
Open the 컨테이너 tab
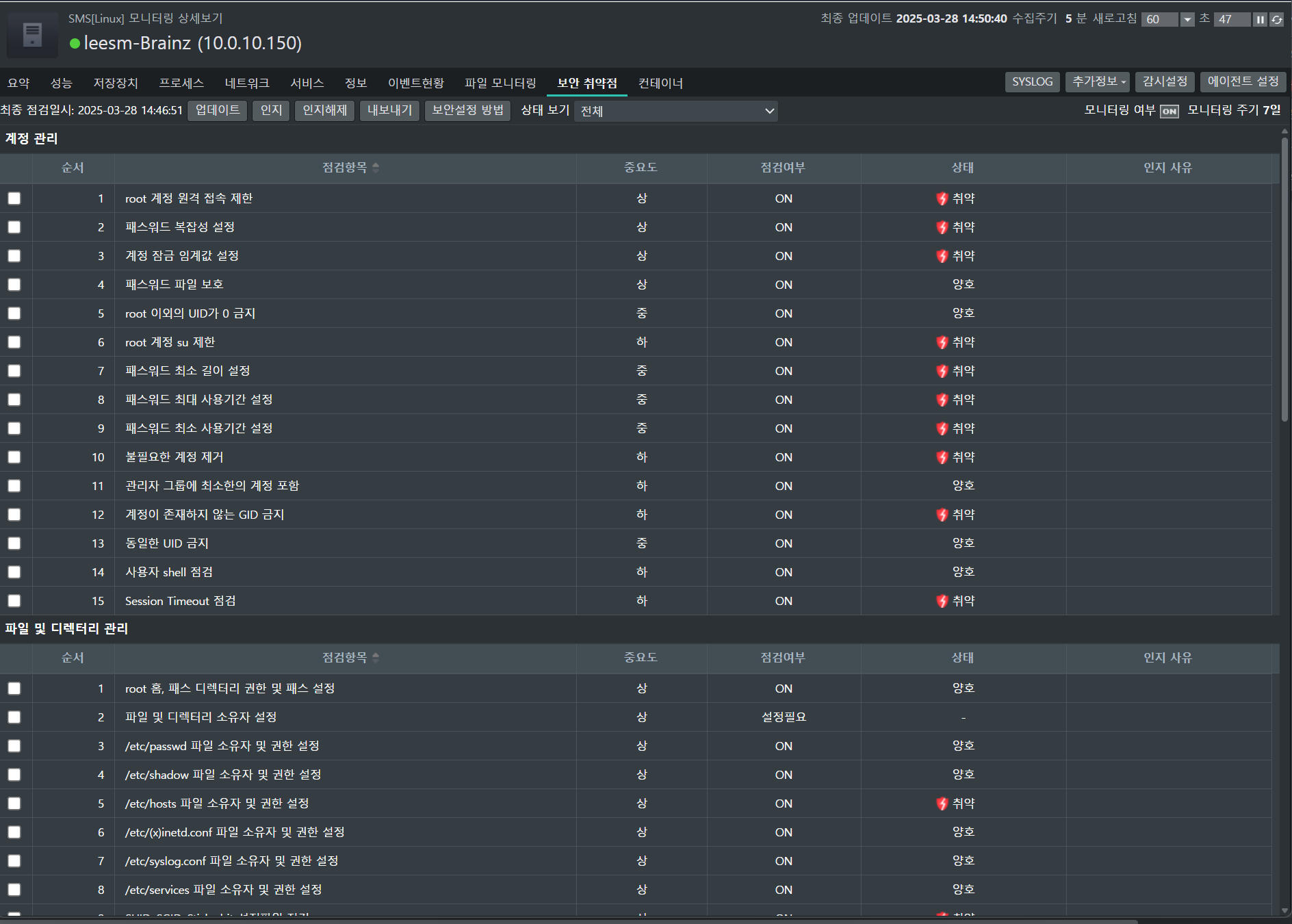pos(660,83)
